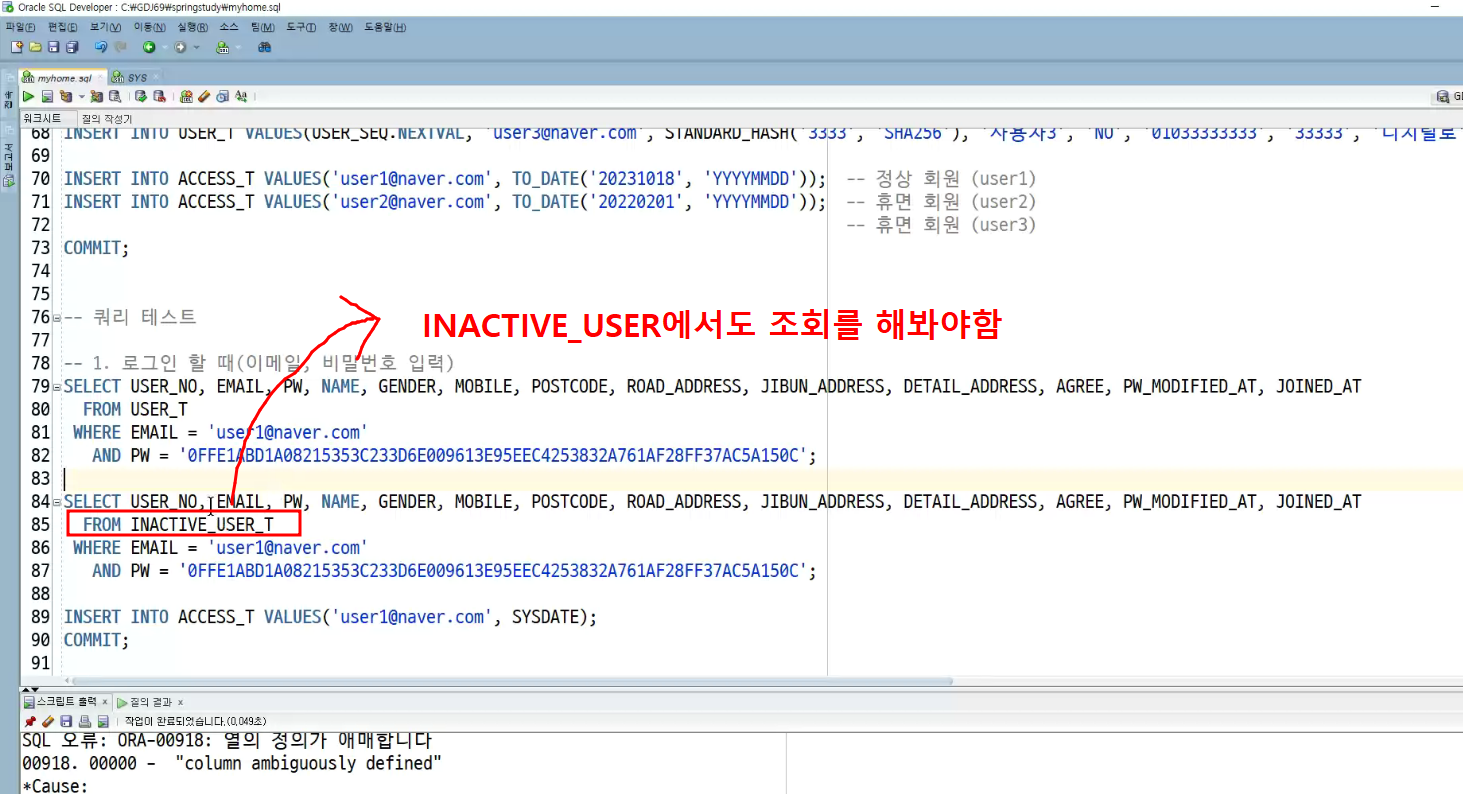Close the SYS tab
Image resolution: width=1463 pixels, height=794 pixels.
[x=156, y=77]
